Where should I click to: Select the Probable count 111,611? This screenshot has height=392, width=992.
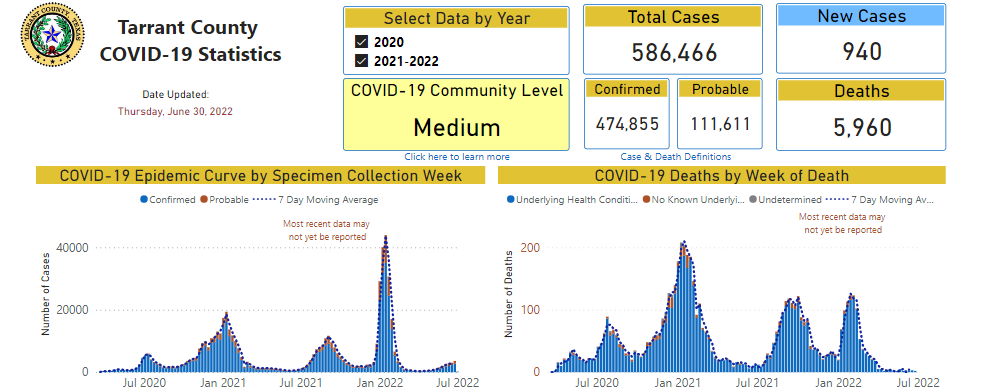click(x=720, y=123)
